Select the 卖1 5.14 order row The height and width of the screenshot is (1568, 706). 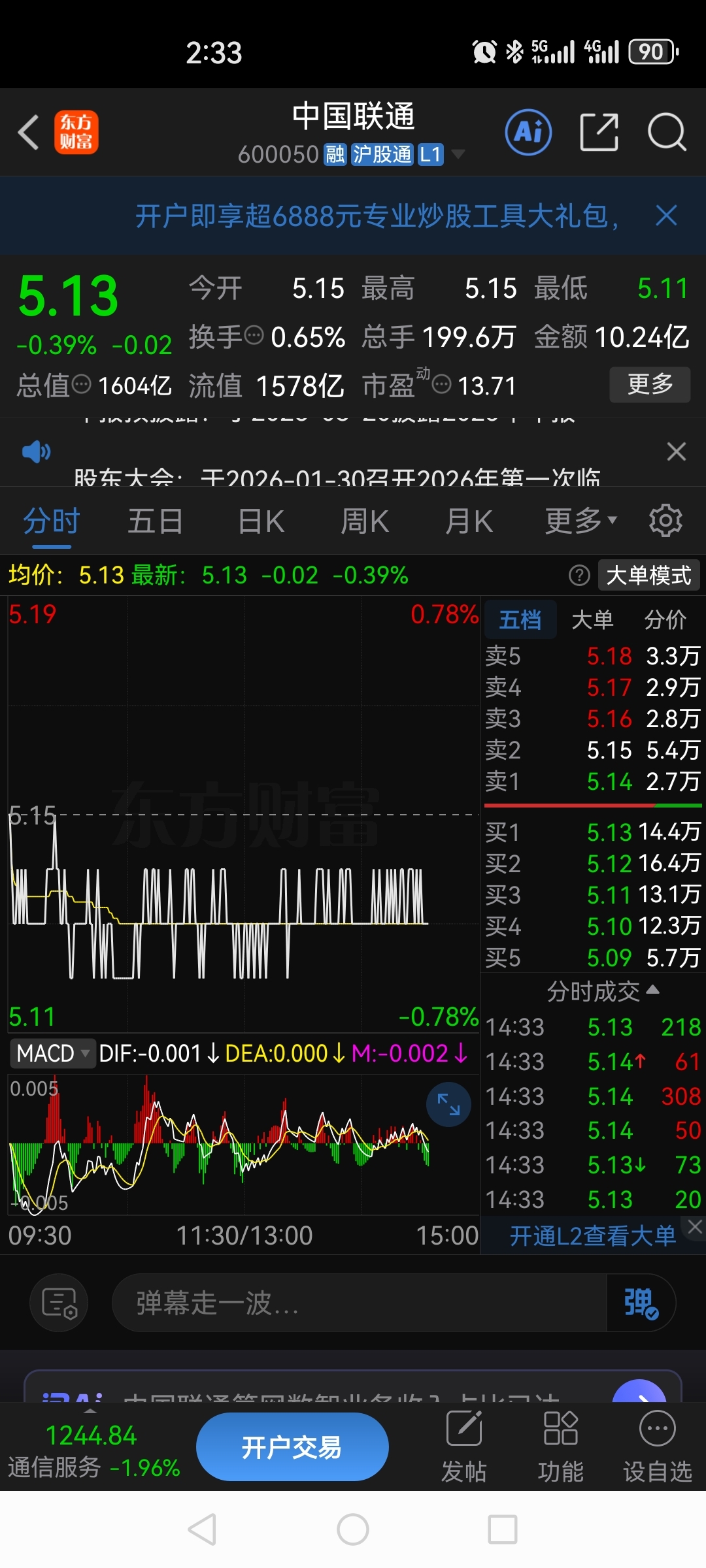592,781
